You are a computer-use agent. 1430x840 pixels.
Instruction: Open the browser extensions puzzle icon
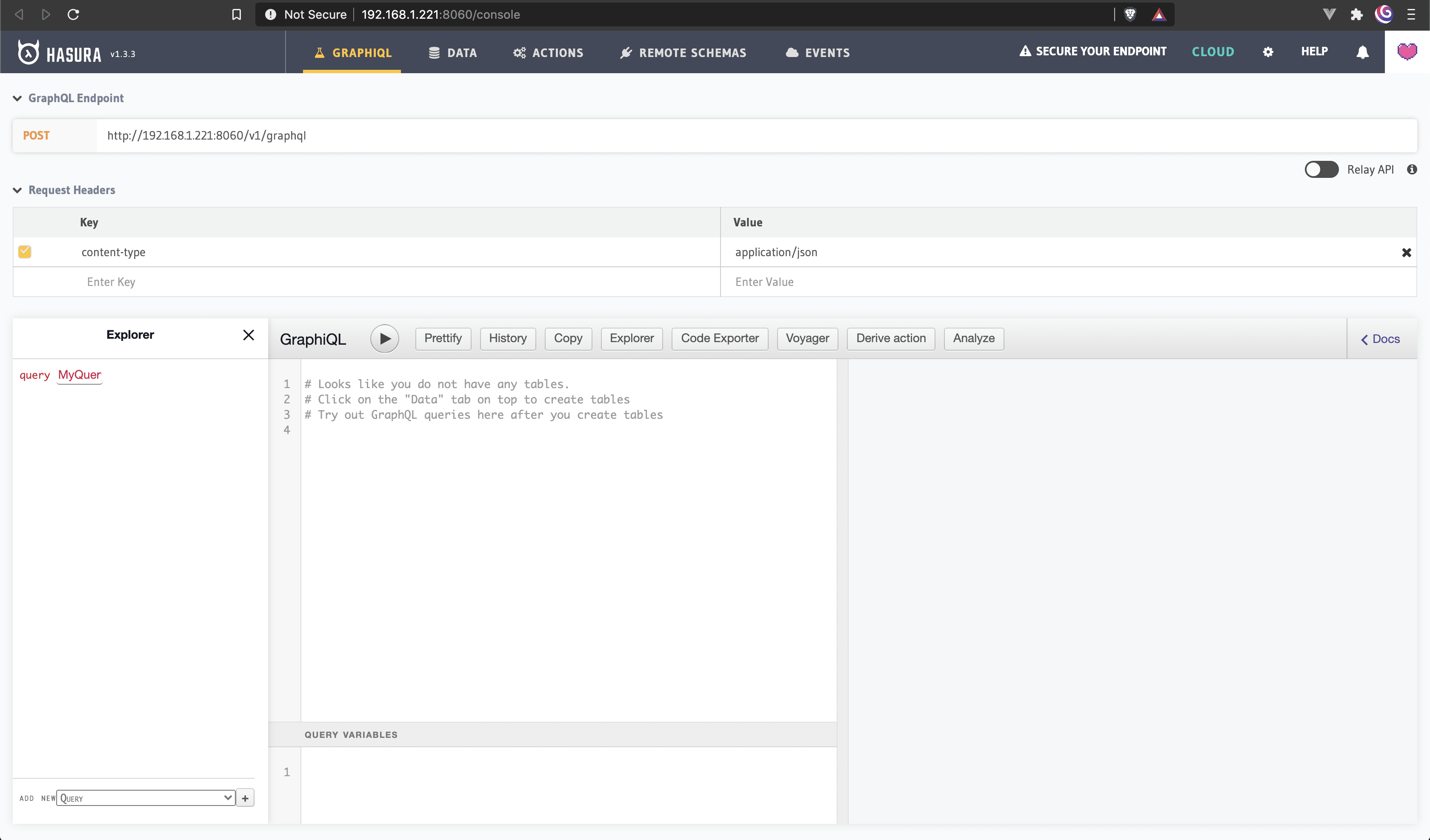[x=1356, y=14]
